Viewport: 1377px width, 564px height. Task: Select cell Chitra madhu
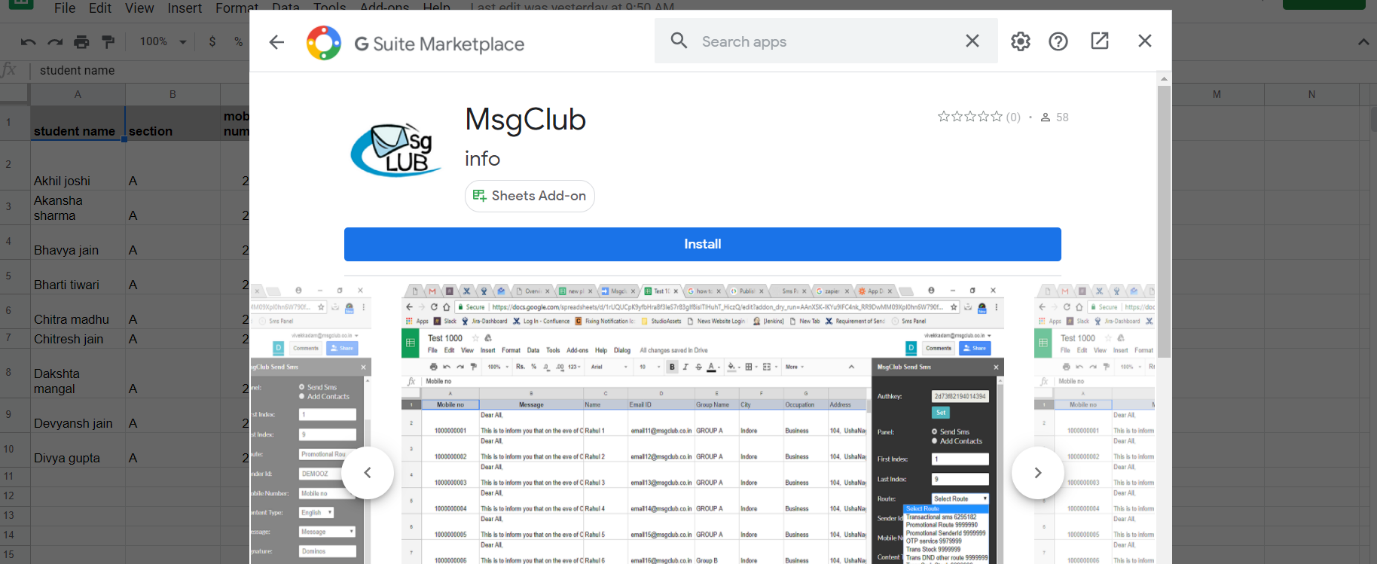(78, 312)
